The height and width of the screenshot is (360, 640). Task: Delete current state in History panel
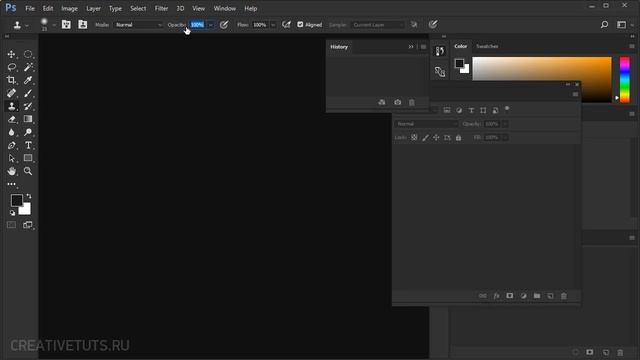pyautogui.click(x=411, y=102)
